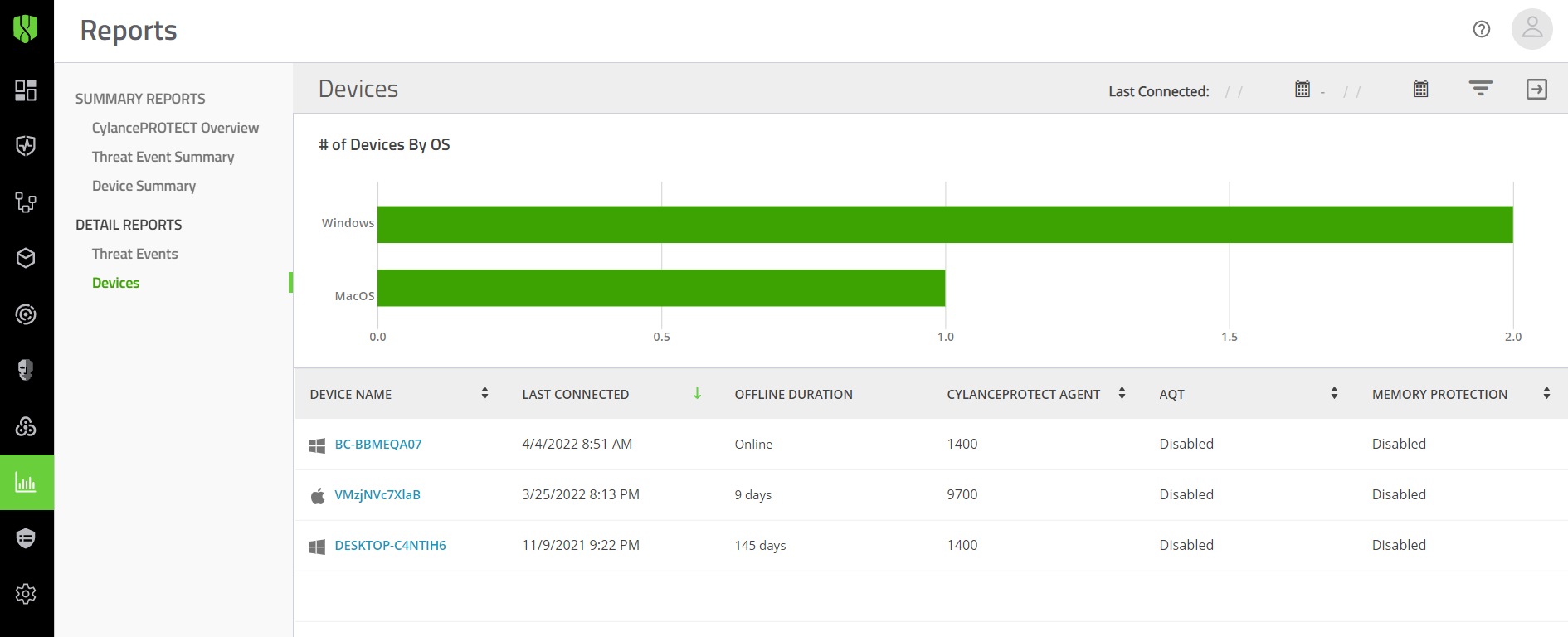
Task: Open the start date calendar picker
Action: click(1303, 89)
